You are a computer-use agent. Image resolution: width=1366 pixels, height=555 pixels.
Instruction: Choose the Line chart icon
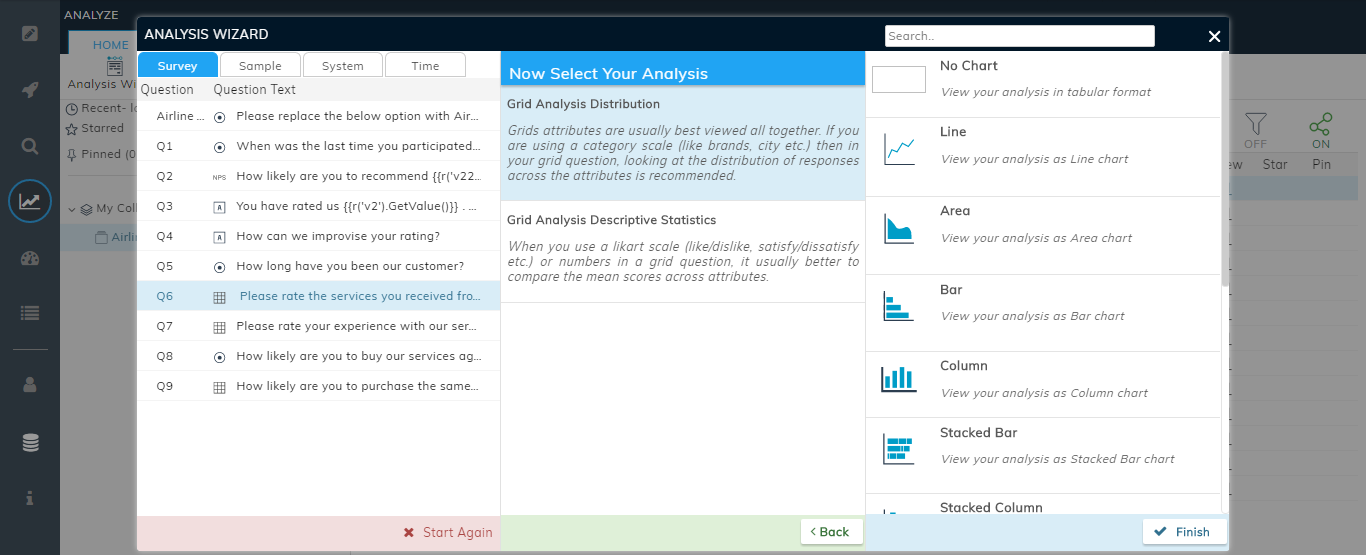click(x=899, y=151)
